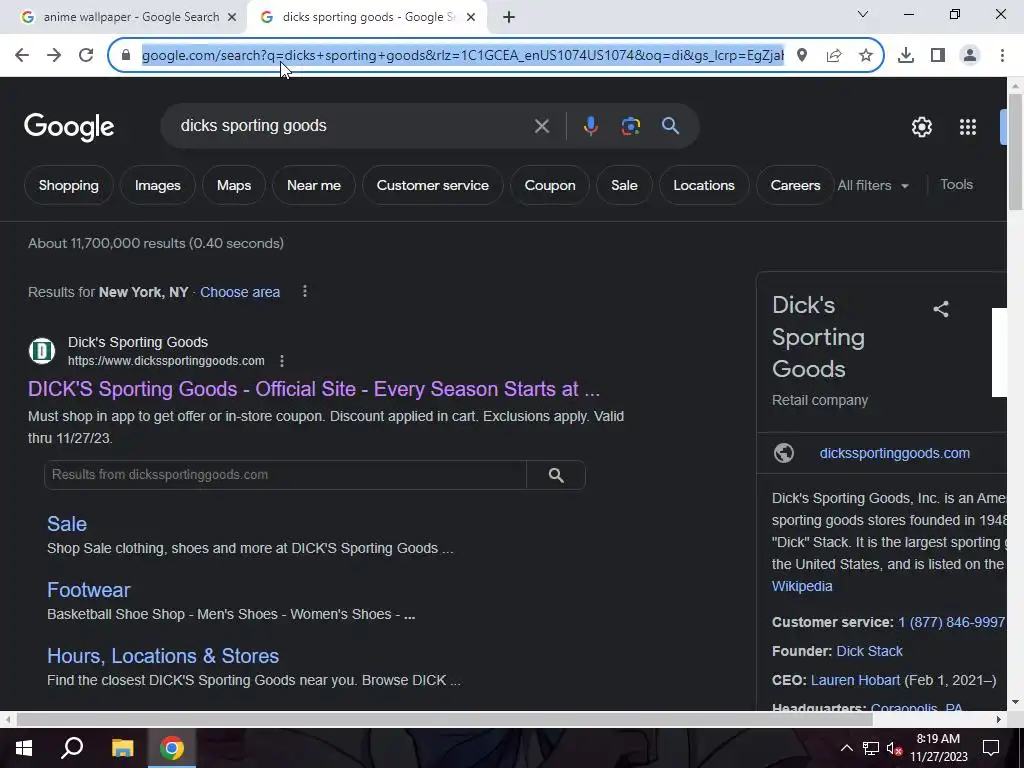Open search Tools
Screen dimensions: 1024x768
956,185
